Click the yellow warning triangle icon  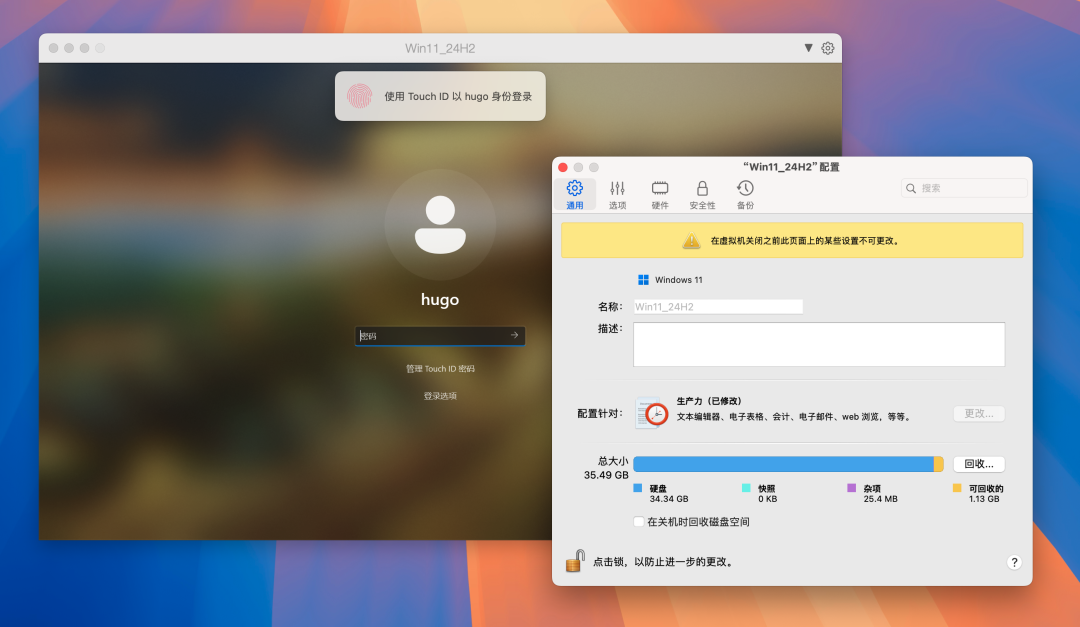click(691, 240)
